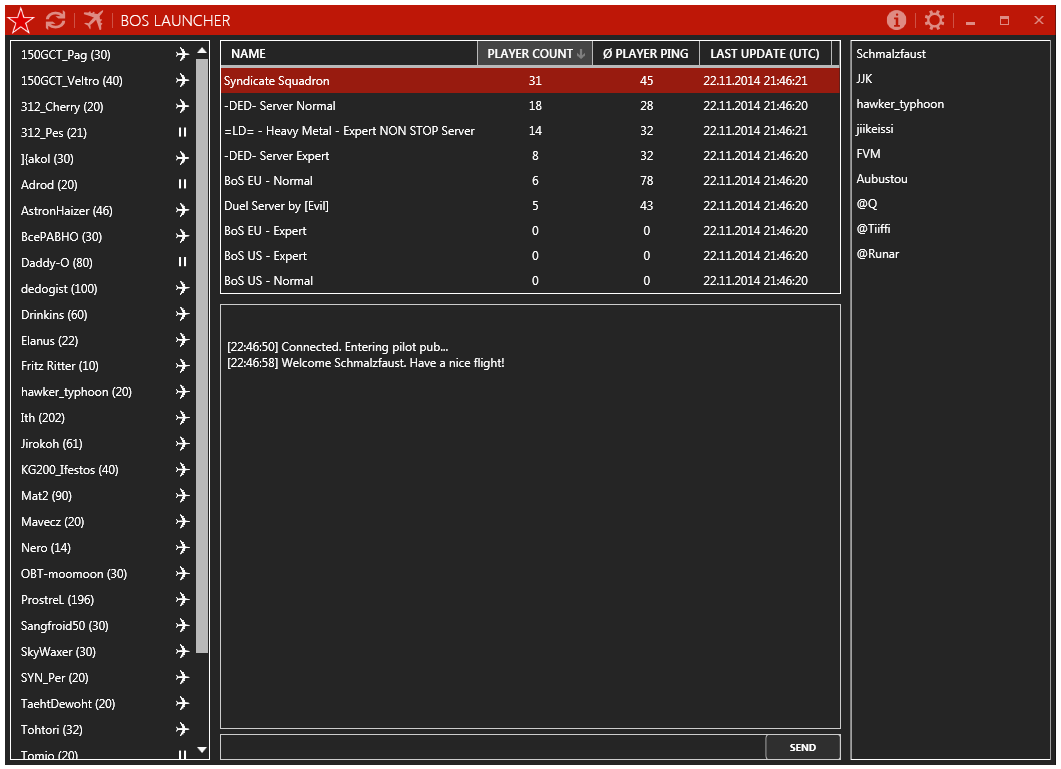
Task: Click the pause icon next to 312_Pes (21)
Action: click(182, 132)
